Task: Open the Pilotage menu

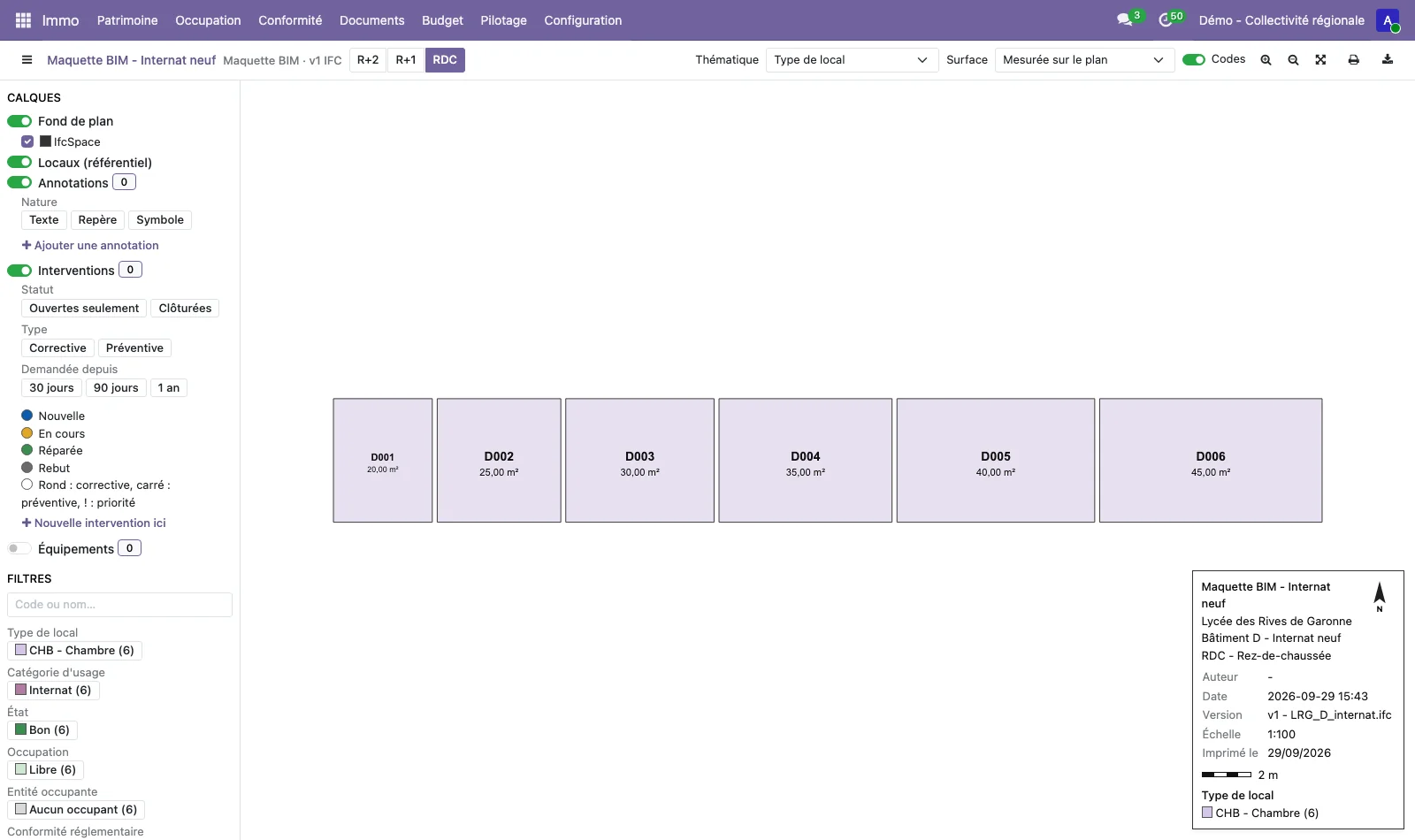Action: 503,20
